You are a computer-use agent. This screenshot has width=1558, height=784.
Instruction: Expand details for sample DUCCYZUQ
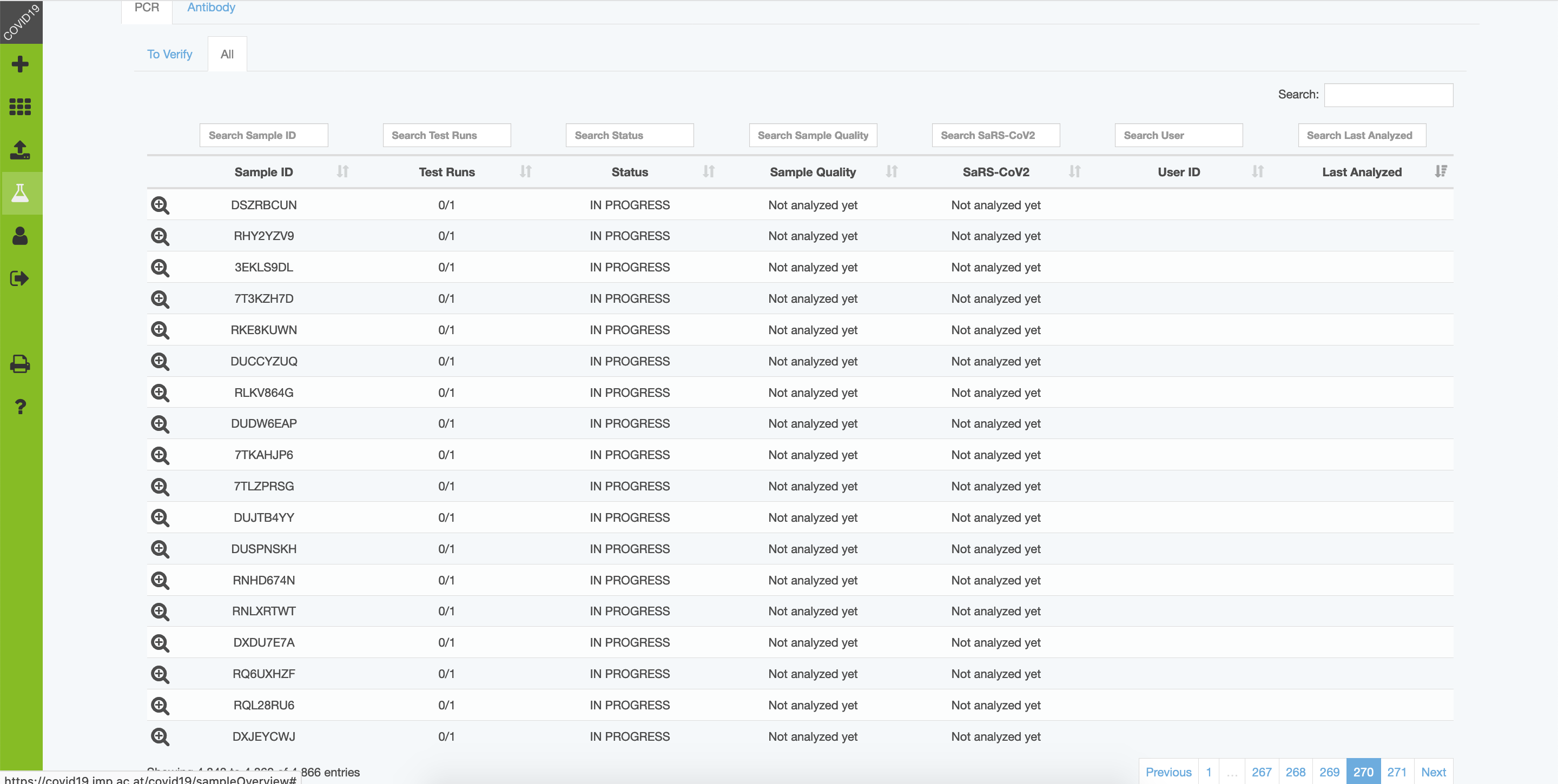(x=160, y=361)
